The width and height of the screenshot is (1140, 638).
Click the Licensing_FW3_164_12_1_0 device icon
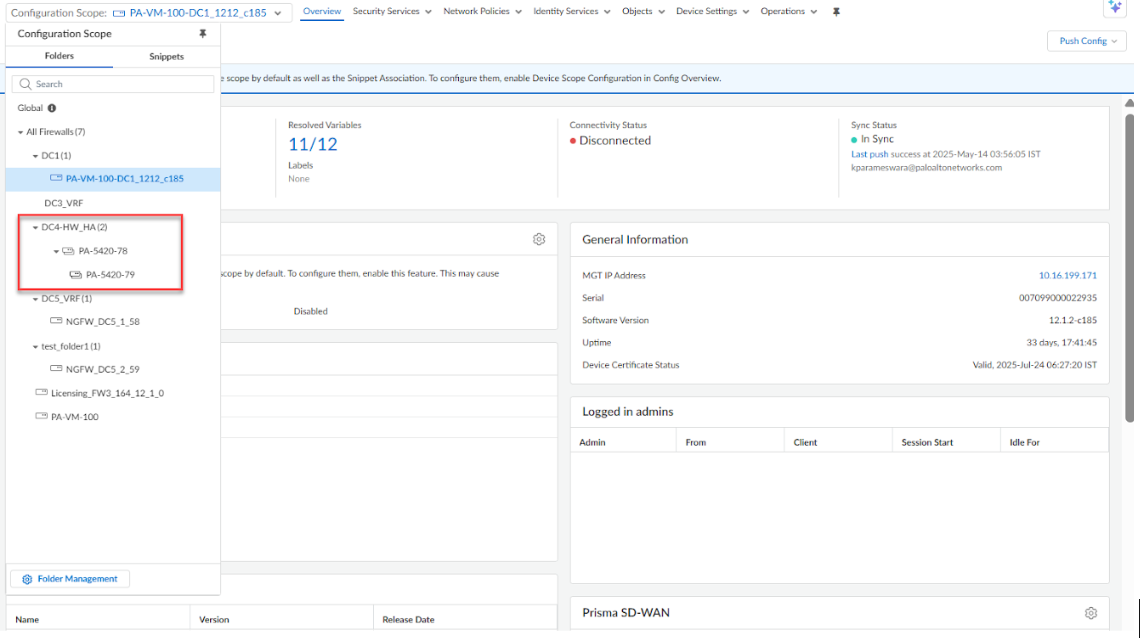coord(41,393)
